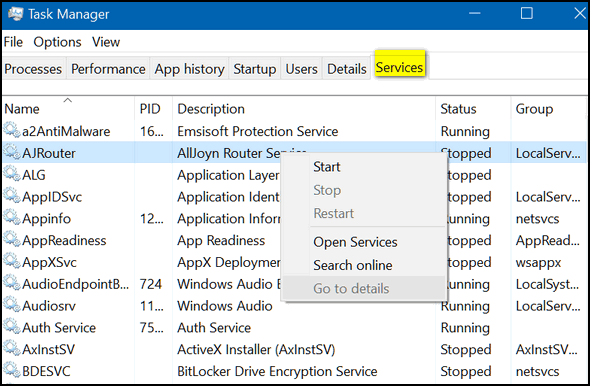This screenshot has width=590, height=386.
Task: Select the AppXSvc service name
Action: [x=49, y=262]
